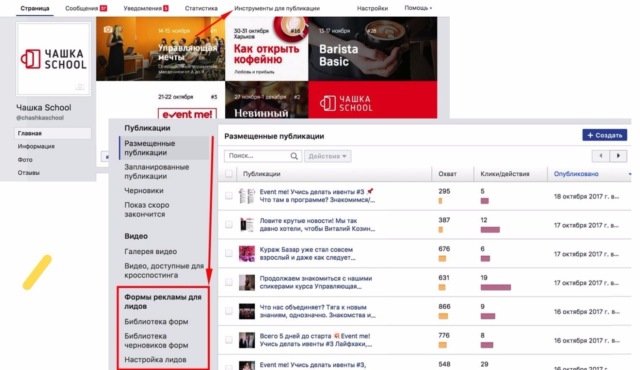640x370 pixels.
Task: Open the 'Всего 5 дней до старта' post
Action: pyautogui.click(x=316, y=340)
